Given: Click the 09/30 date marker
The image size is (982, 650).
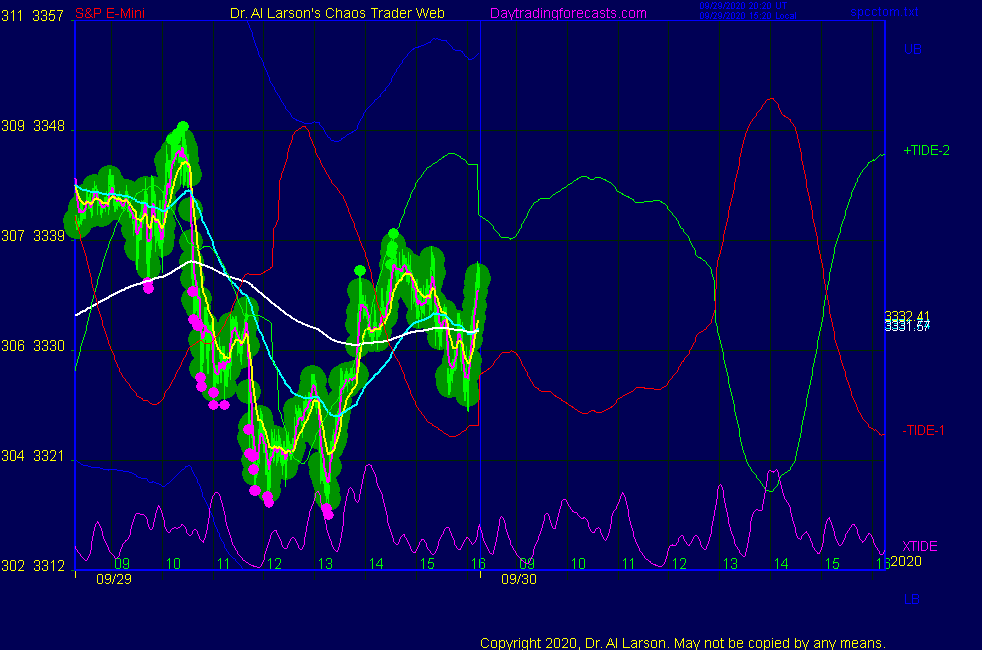Looking at the screenshot, I should 518,578.
